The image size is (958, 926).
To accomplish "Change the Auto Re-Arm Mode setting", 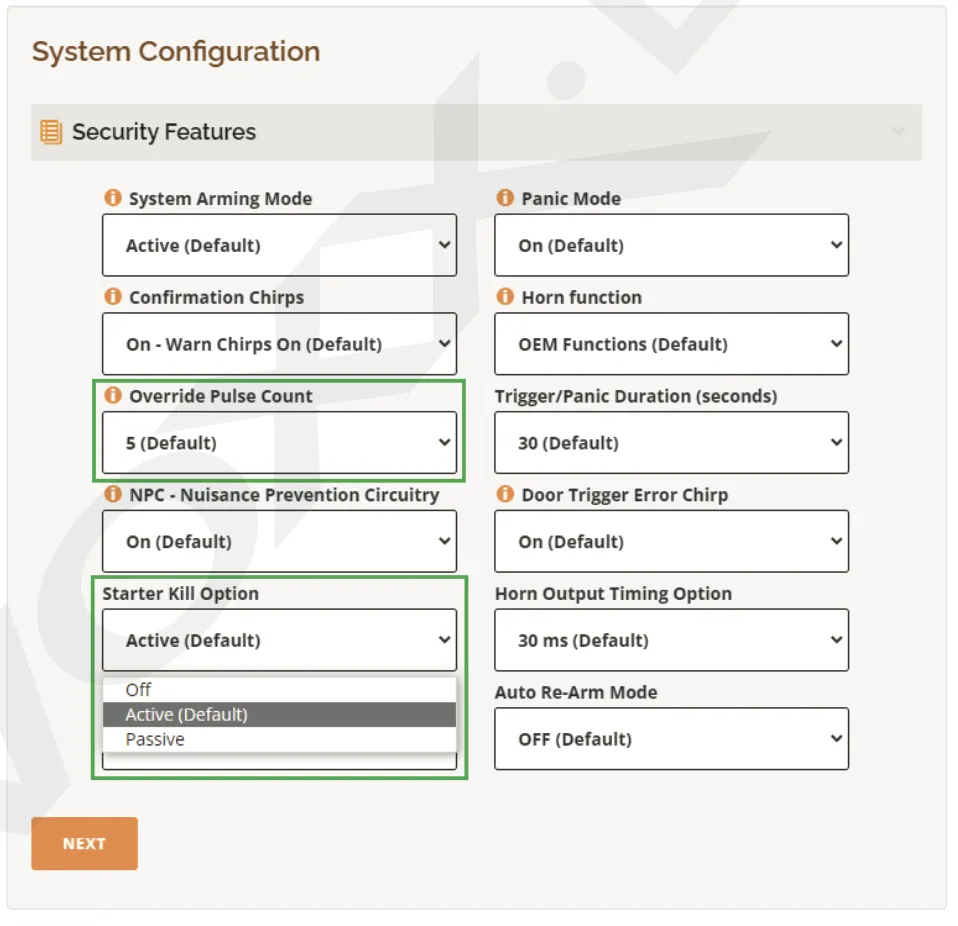I will click(x=671, y=739).
